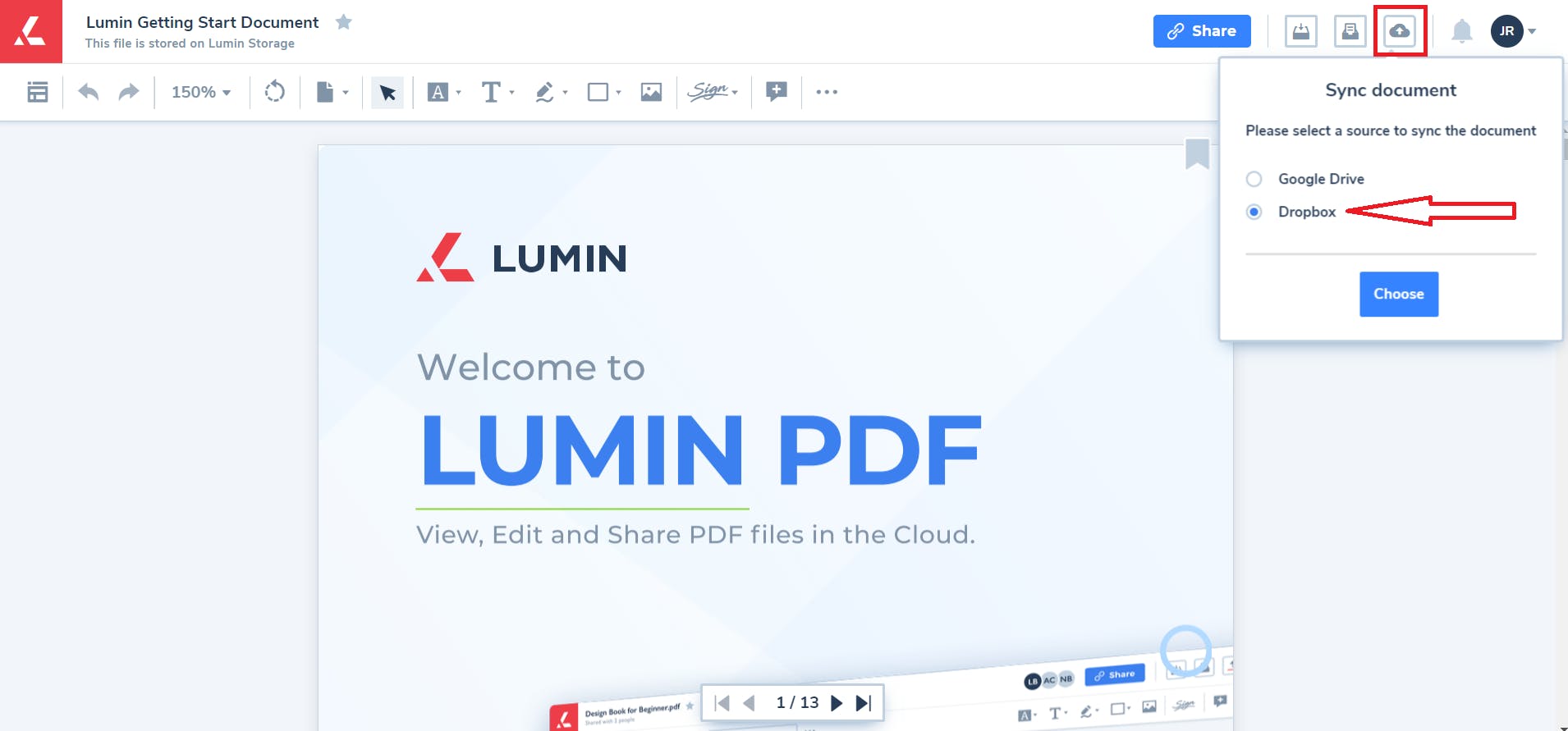The width and height of the screenshot is (1568, 731).
Task: Click the Lumin Getting Start Document title
Action: 202,22
